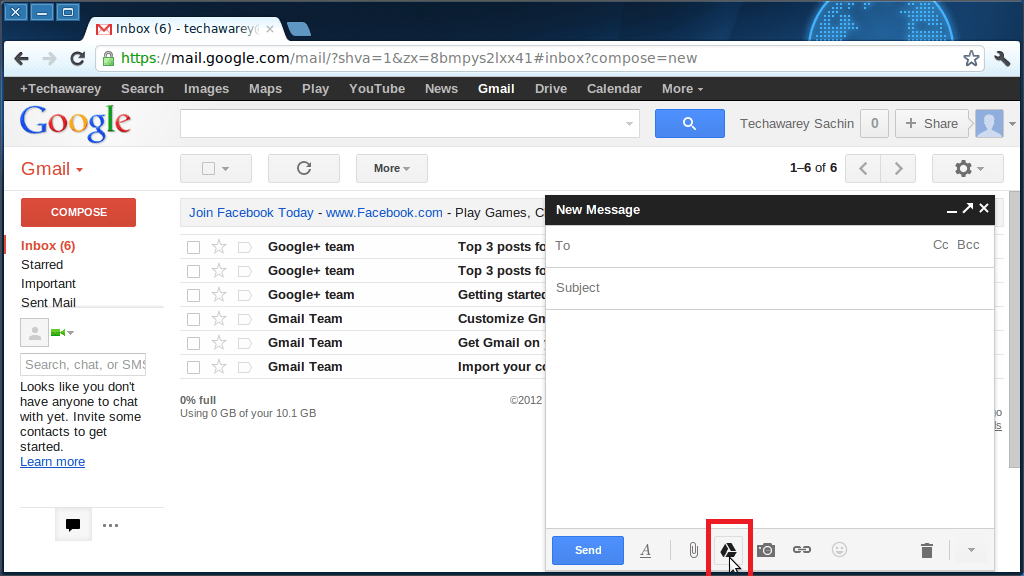Viewport: 1024px width, 576px height.
Task: Click the Subject field
Action: [x=770, y=288]
